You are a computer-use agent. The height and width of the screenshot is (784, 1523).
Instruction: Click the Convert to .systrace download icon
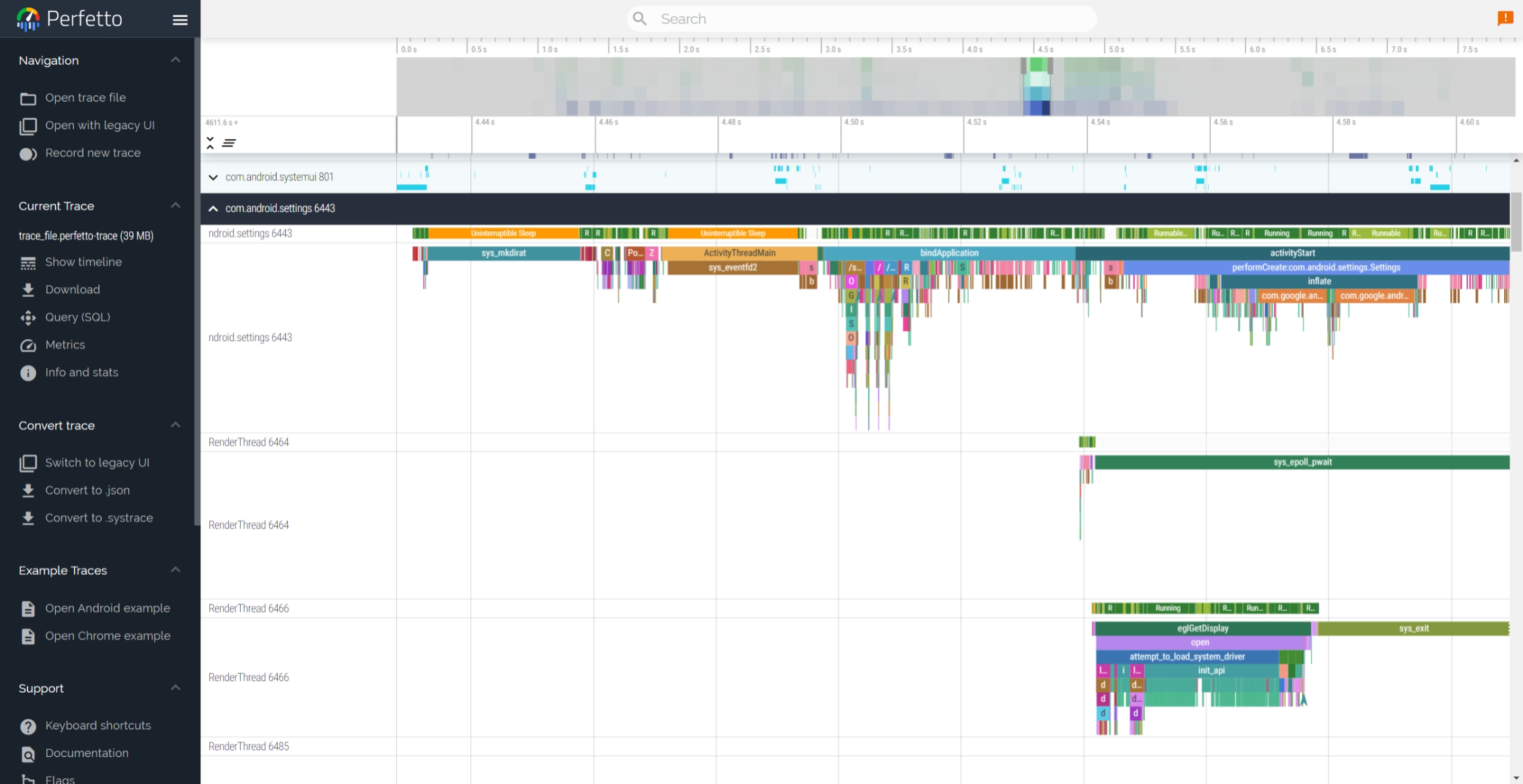tap(28, 518)
